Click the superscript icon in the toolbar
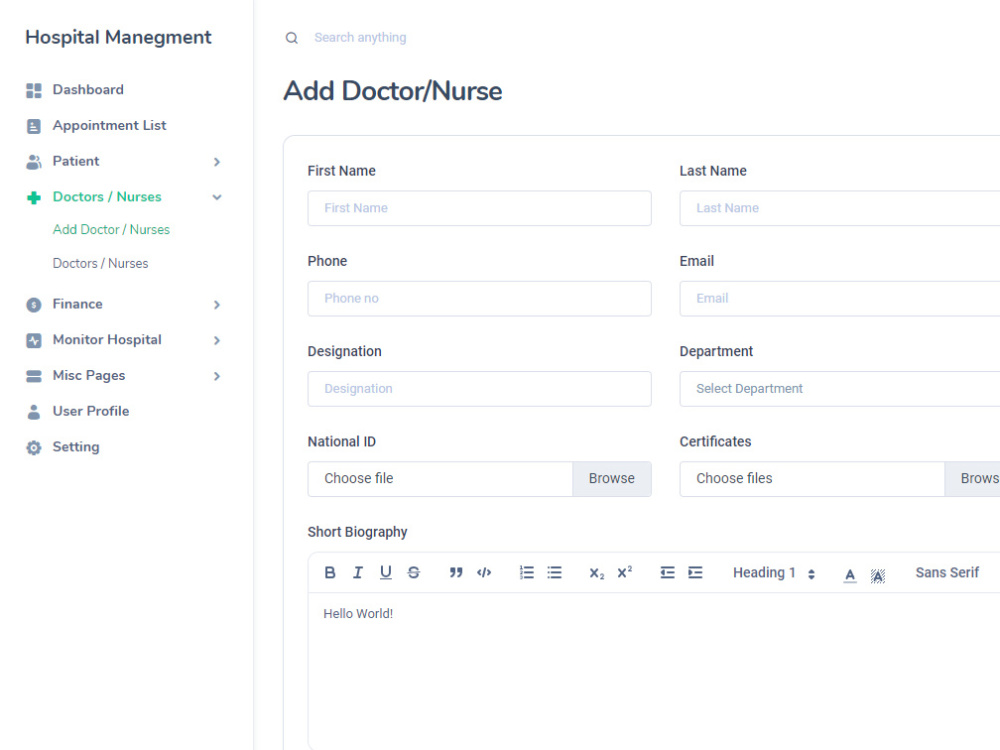Viewport: 1000px width, 750px height. point(623,572)
